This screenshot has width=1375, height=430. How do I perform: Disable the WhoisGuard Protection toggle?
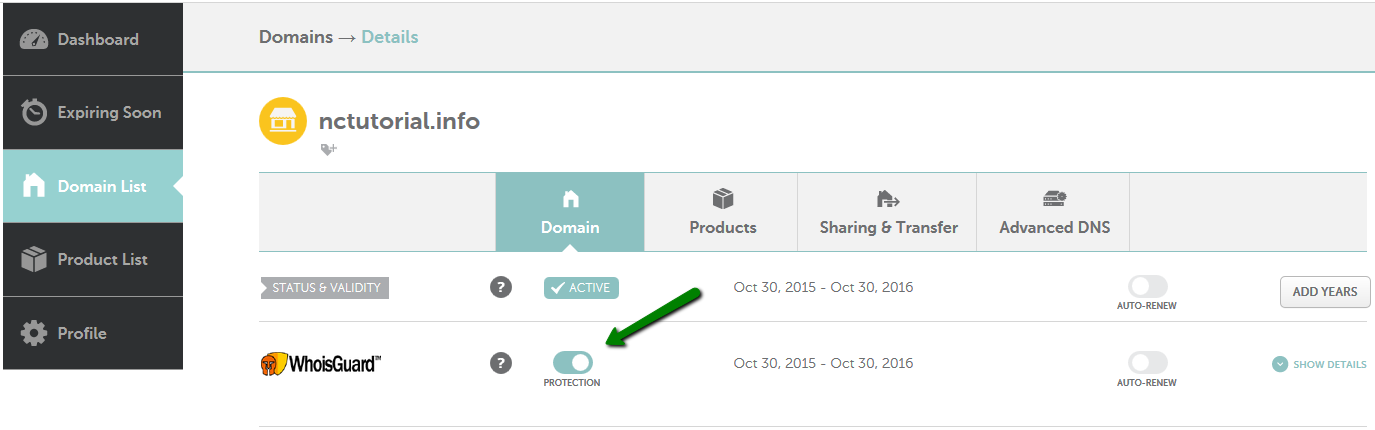[572, 362]
